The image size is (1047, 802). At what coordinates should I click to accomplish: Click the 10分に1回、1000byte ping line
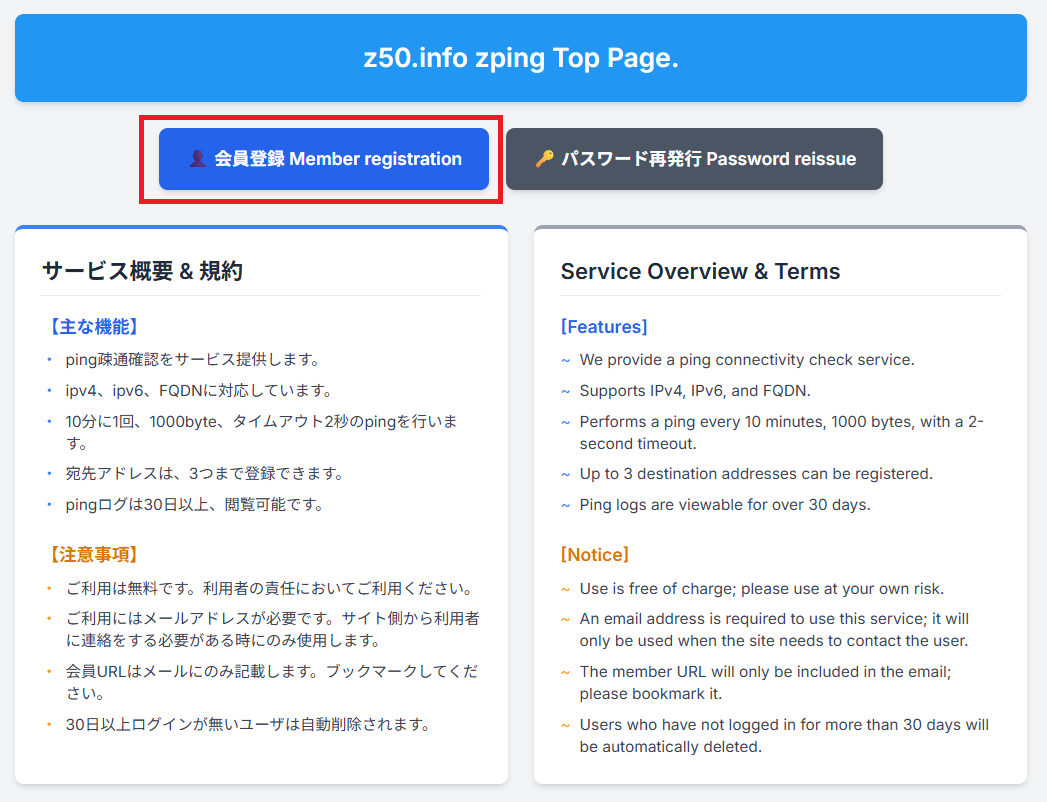coord(262,432)
